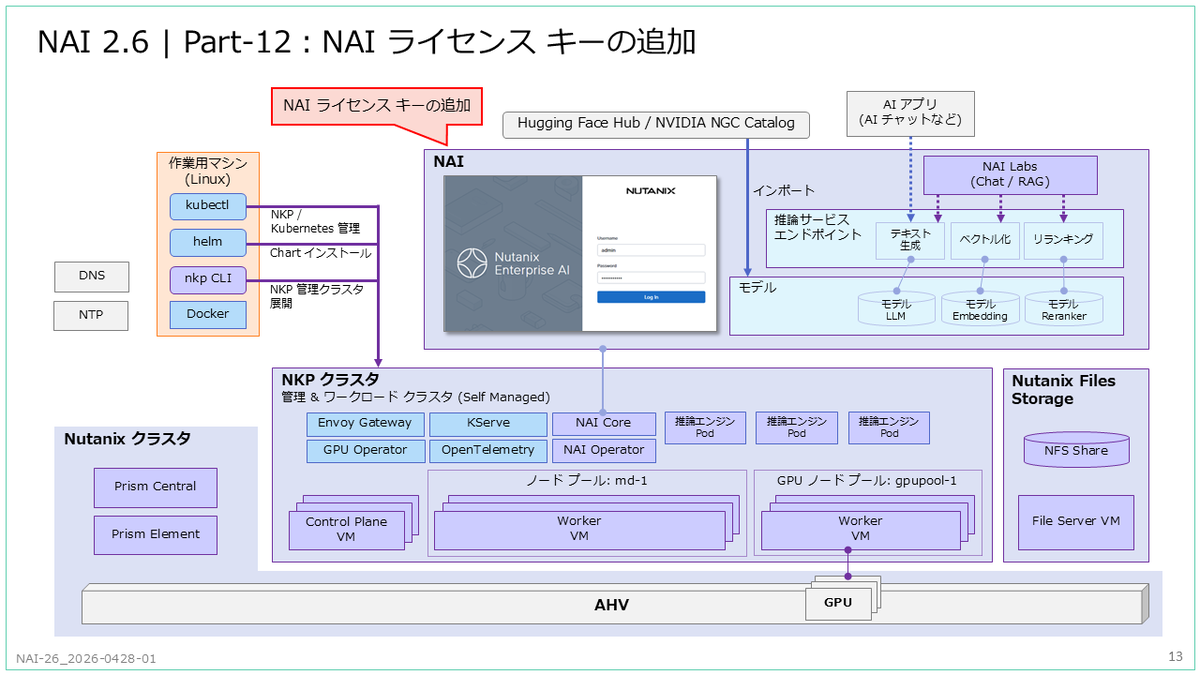Click the GPU ノード プール: gpupool-1 label
This screenshot has width=1200, height=675.
pyautogui.click(x=867, y=480)
